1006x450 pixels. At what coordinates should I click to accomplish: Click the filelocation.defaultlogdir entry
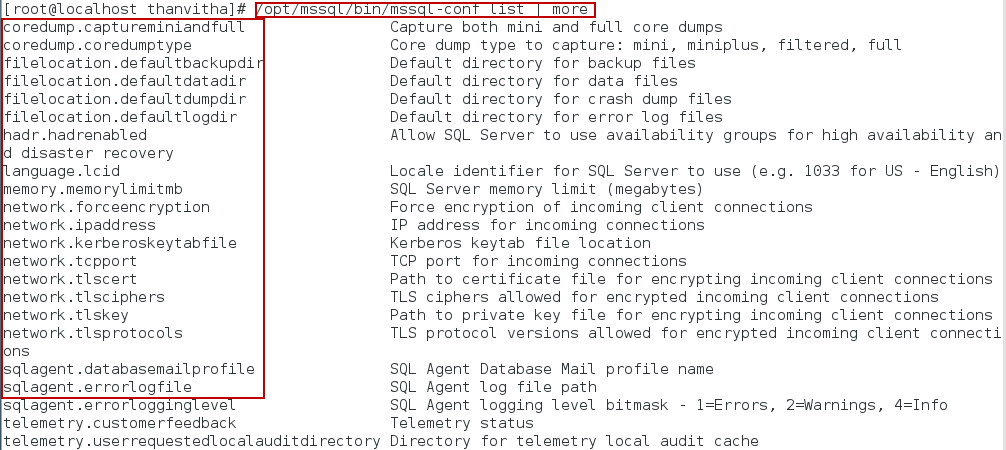pos(120,117)
